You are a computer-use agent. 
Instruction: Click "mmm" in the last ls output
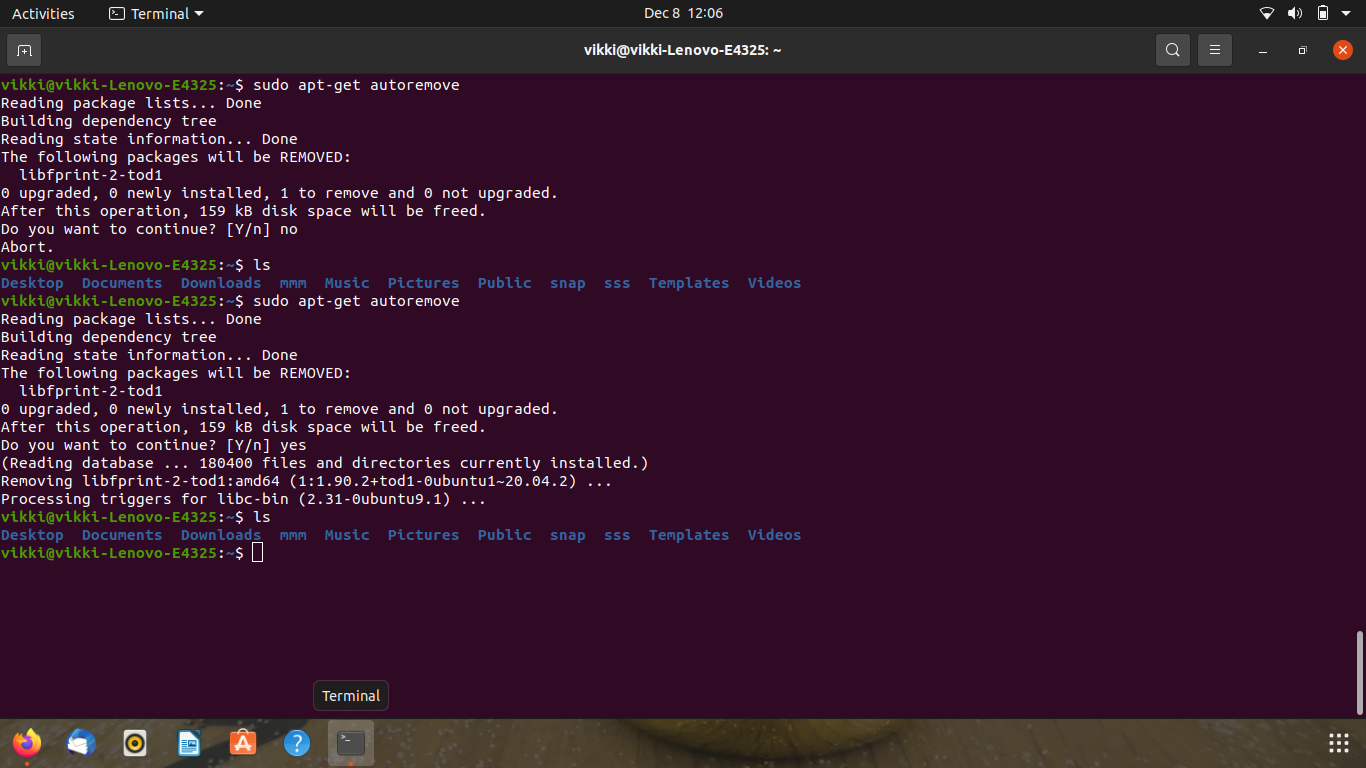click(293, 535)
